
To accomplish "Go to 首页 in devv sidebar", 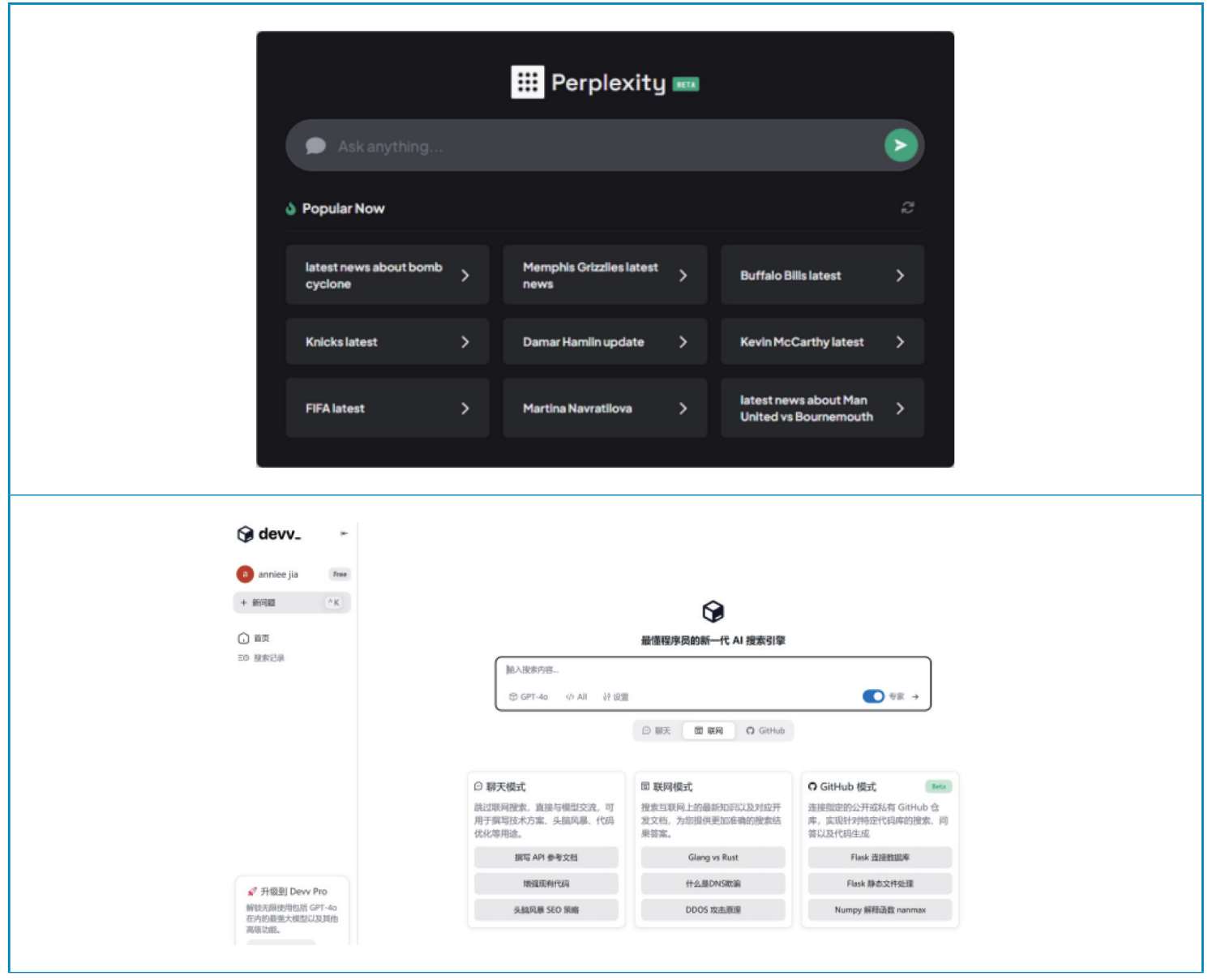I will [x=254, y=638].
